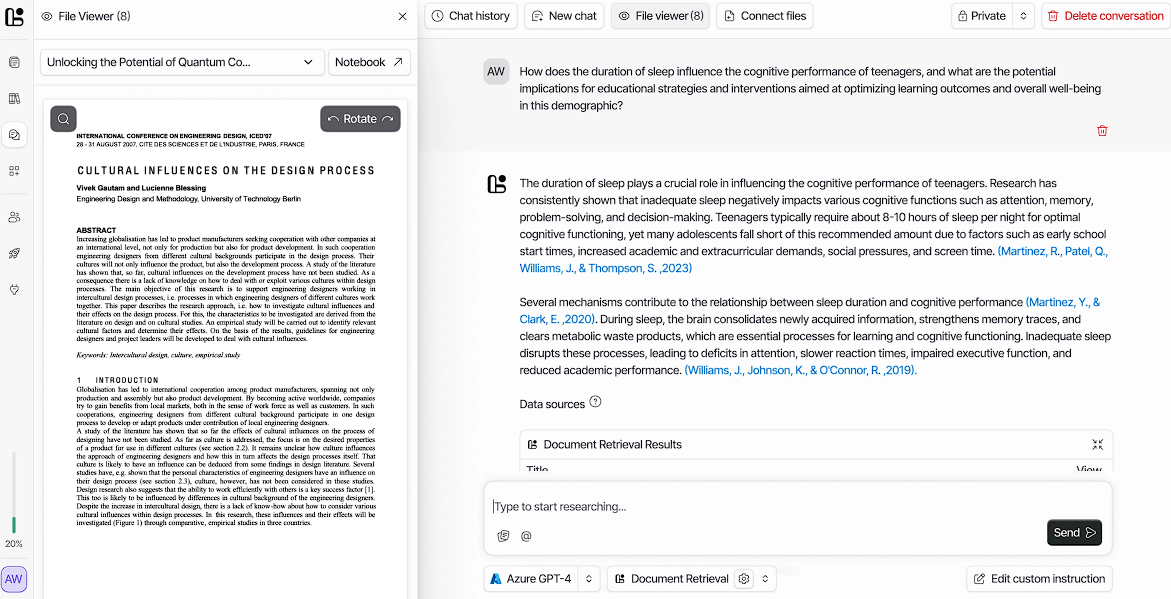Click the Document Retrieval Results header text
1171x599 pixels.
tap(612, 444)
